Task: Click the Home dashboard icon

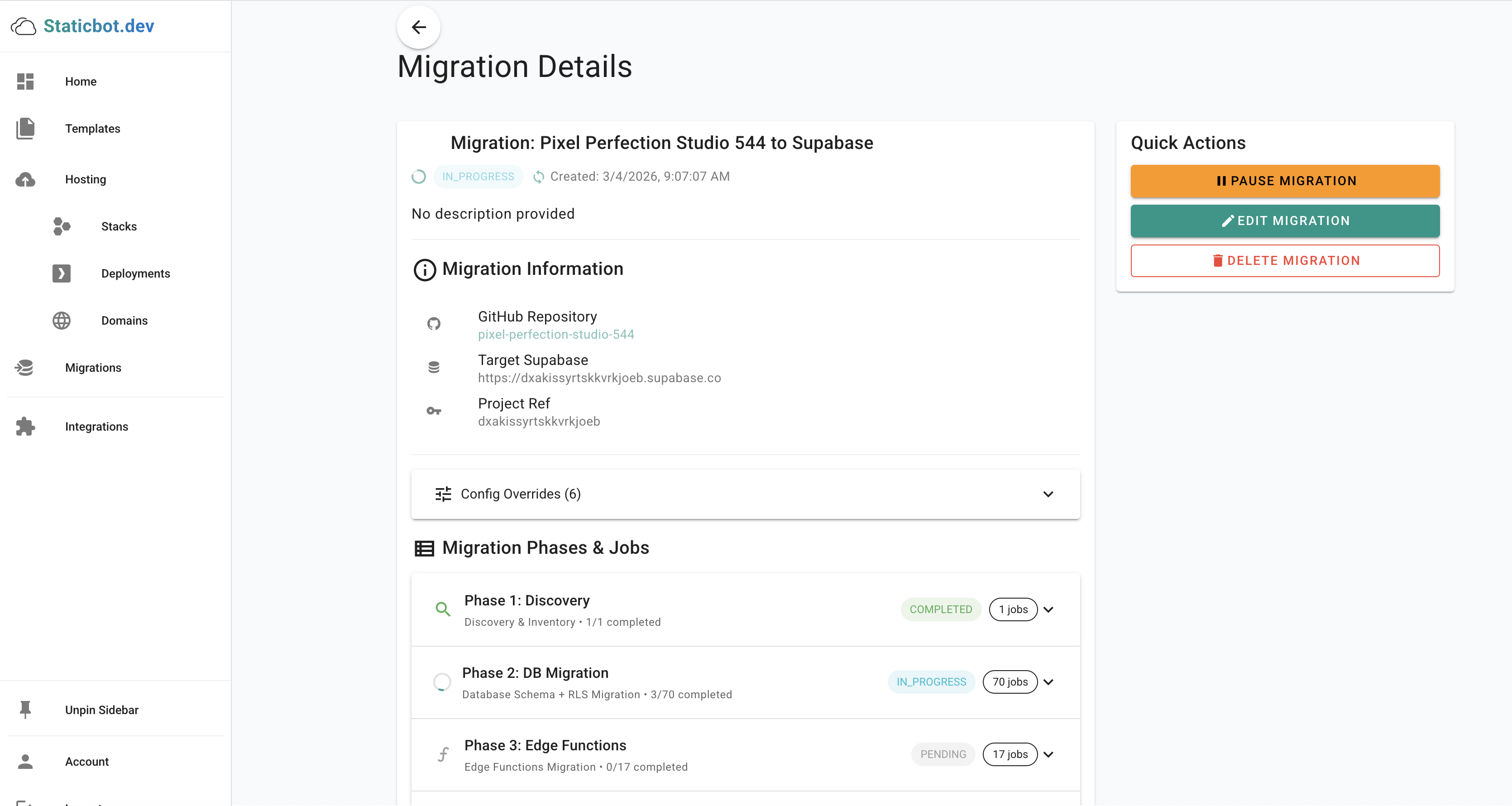Action: tap(25, 82)
